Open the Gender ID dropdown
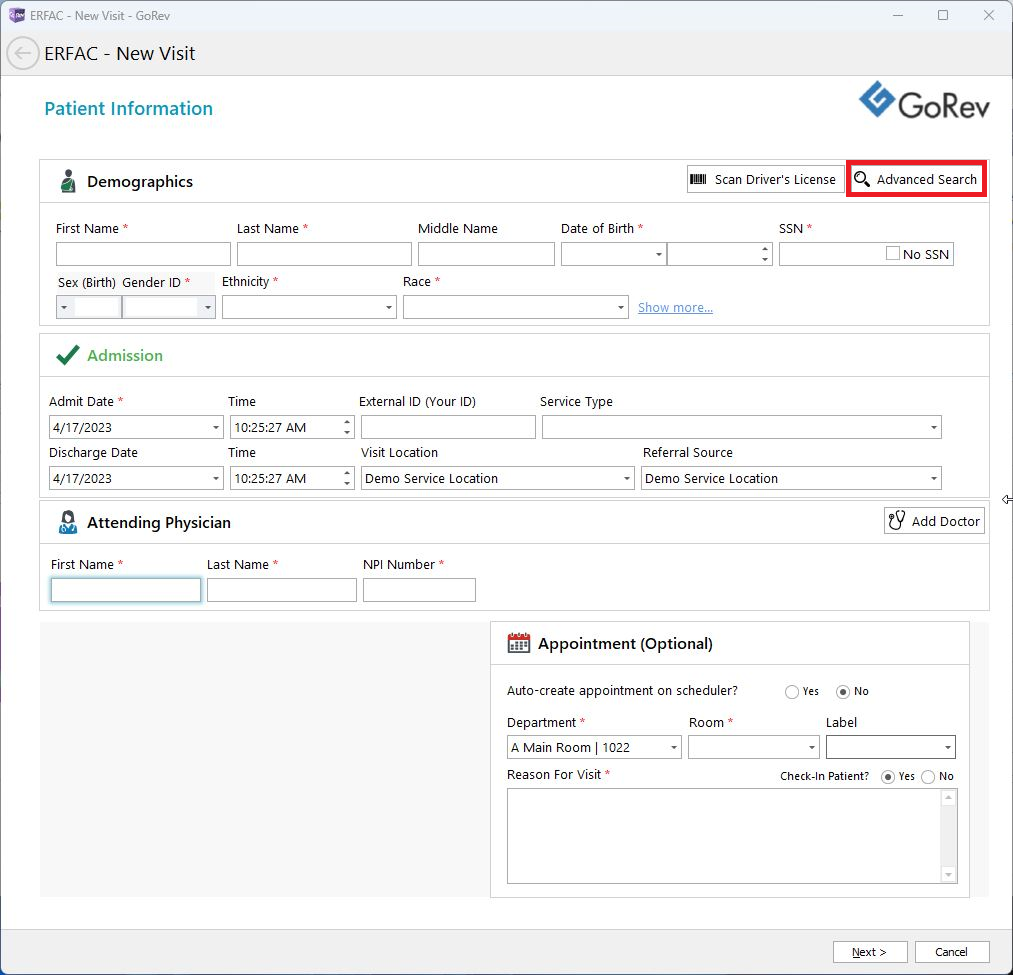The width and height of the screenshot is (1013, 975). [207, 307]
